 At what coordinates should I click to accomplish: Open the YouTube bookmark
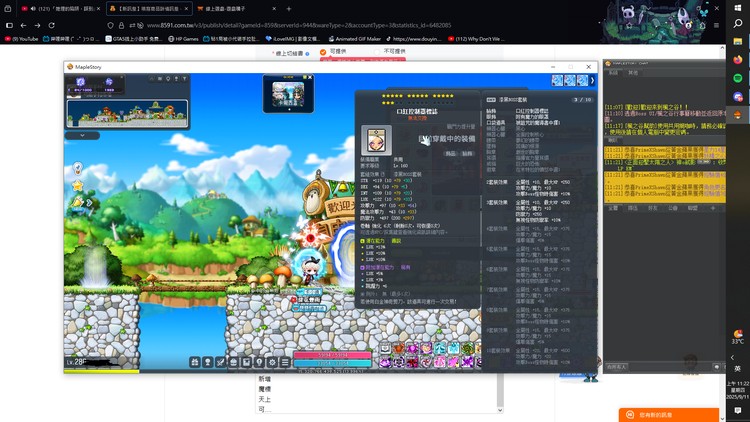[22, 39]
